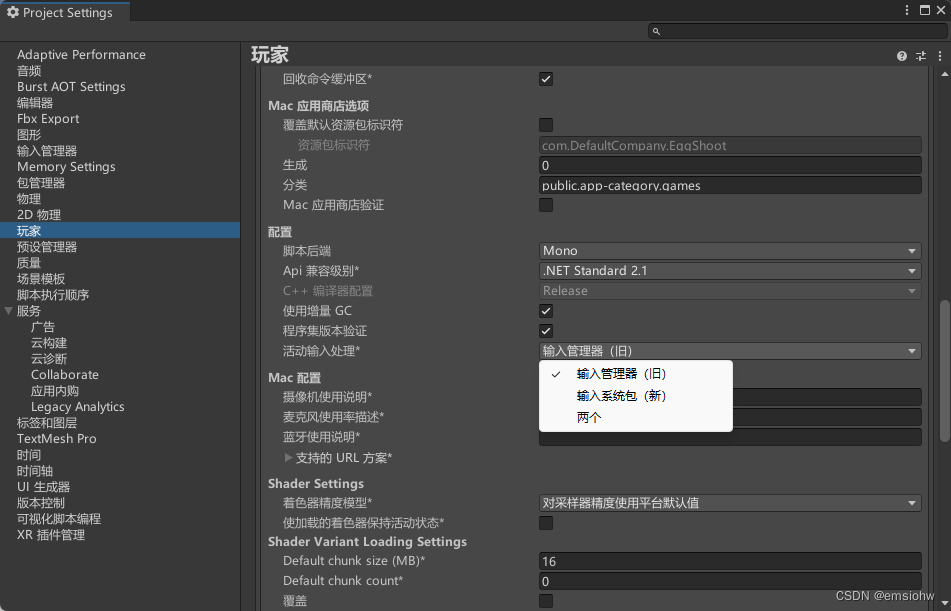
Task: Select 输入管理器（旧）option in the popup
Action: pos(636,374)
